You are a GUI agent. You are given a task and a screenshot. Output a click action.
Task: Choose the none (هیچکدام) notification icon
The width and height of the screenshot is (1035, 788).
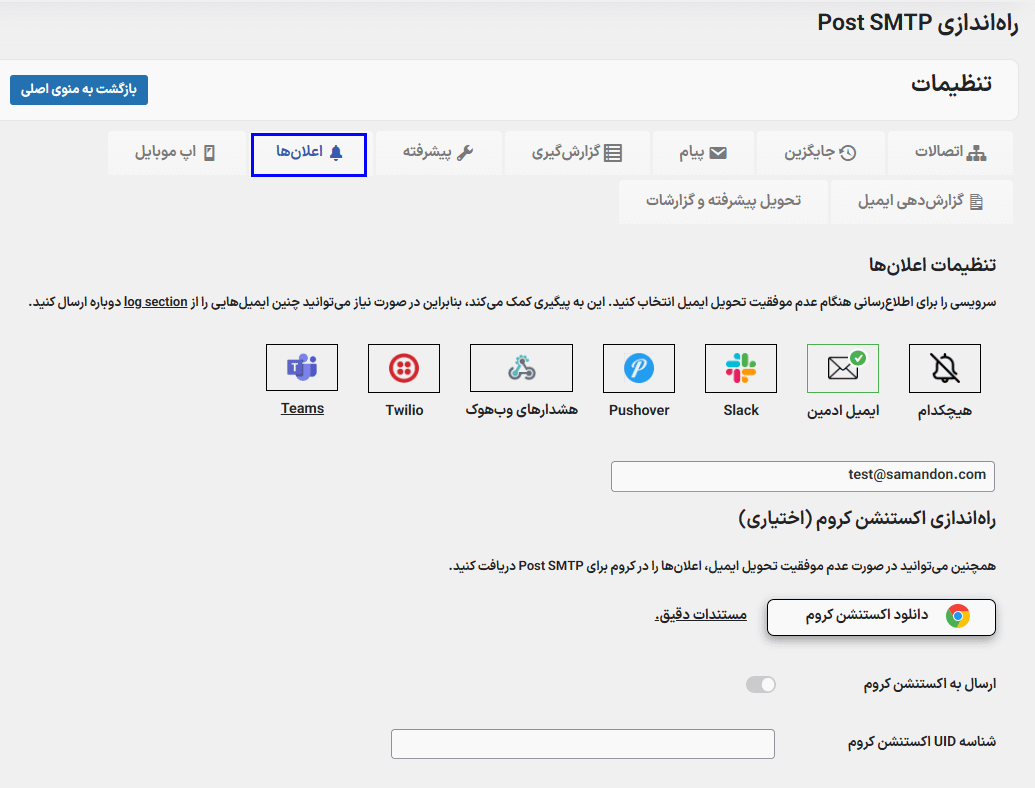pos(944,367)
